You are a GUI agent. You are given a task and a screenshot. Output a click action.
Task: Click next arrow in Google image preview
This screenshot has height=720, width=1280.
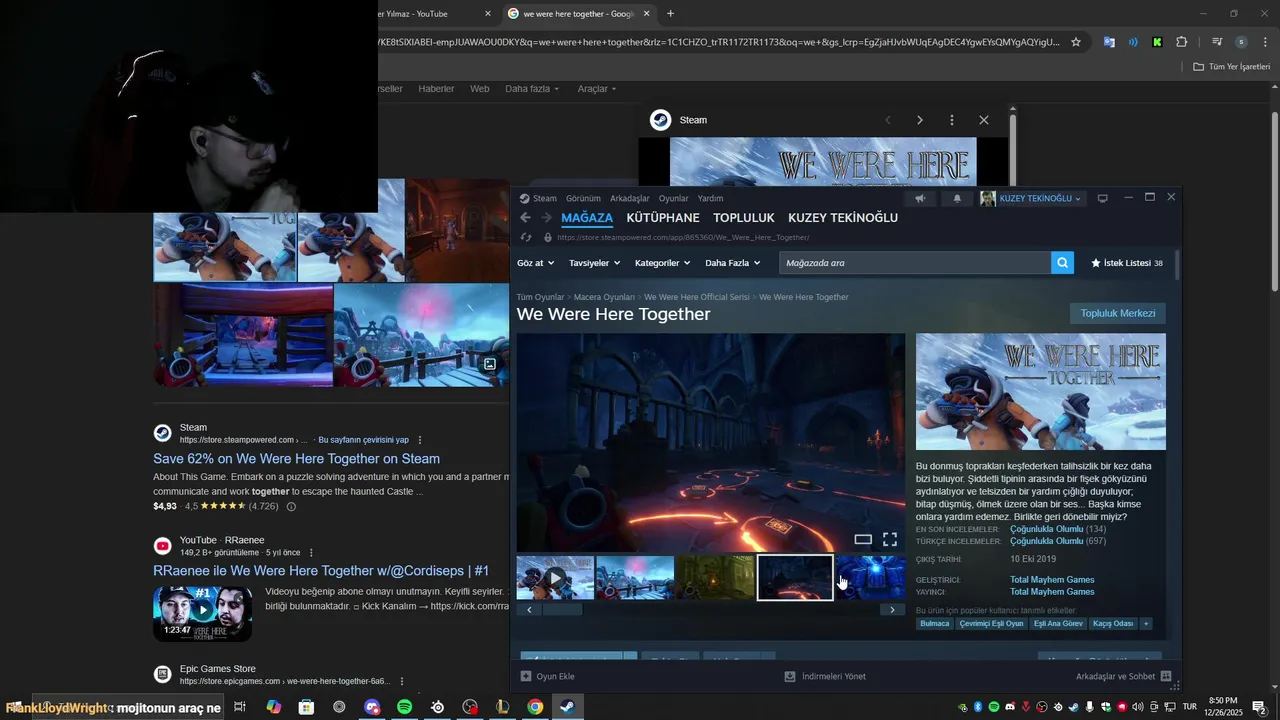pos(920,120)
